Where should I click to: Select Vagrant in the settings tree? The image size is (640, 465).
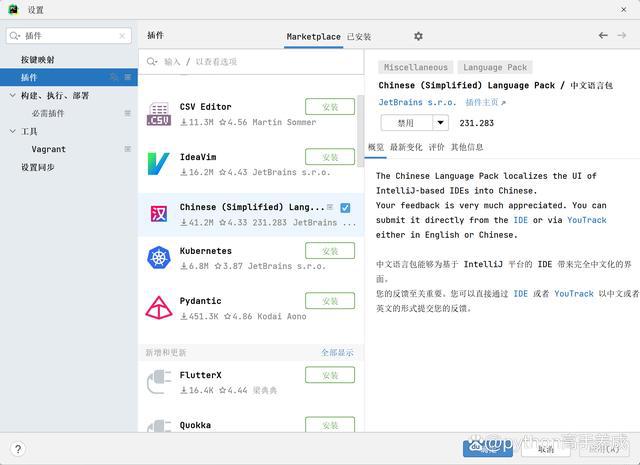[48, 149]
